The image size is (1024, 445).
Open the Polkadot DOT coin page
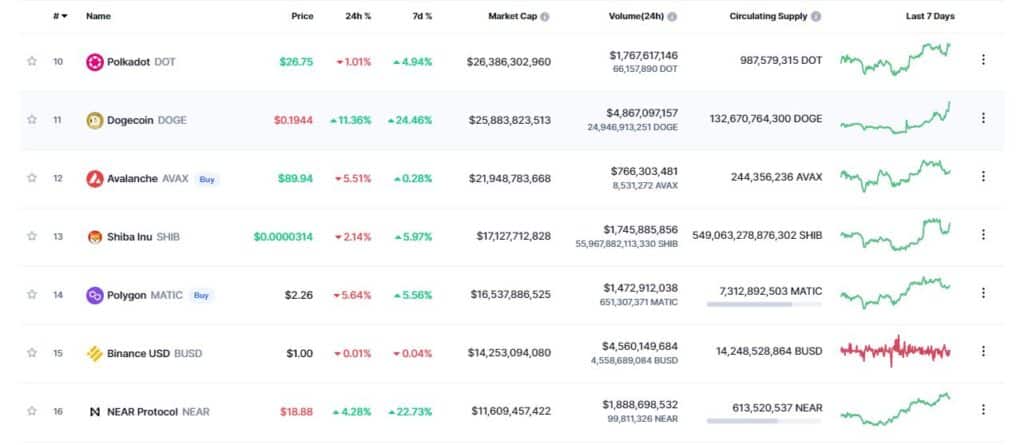(x=141, y=62)
